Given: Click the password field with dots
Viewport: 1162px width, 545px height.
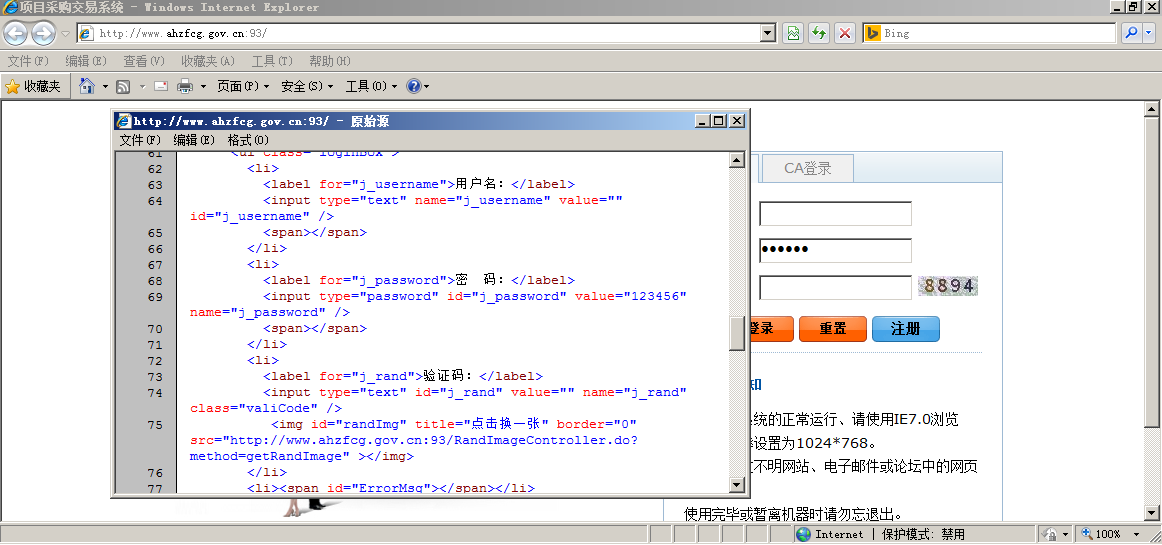Looking at the screenshot, I should point(835,250).
